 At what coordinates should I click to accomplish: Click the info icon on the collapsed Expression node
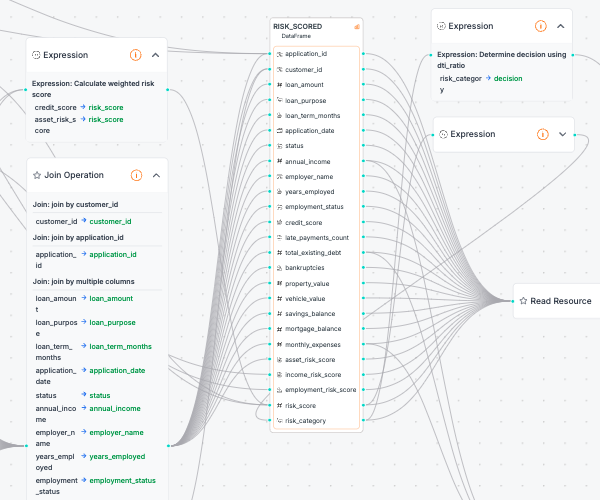click(x=542, y=134)
